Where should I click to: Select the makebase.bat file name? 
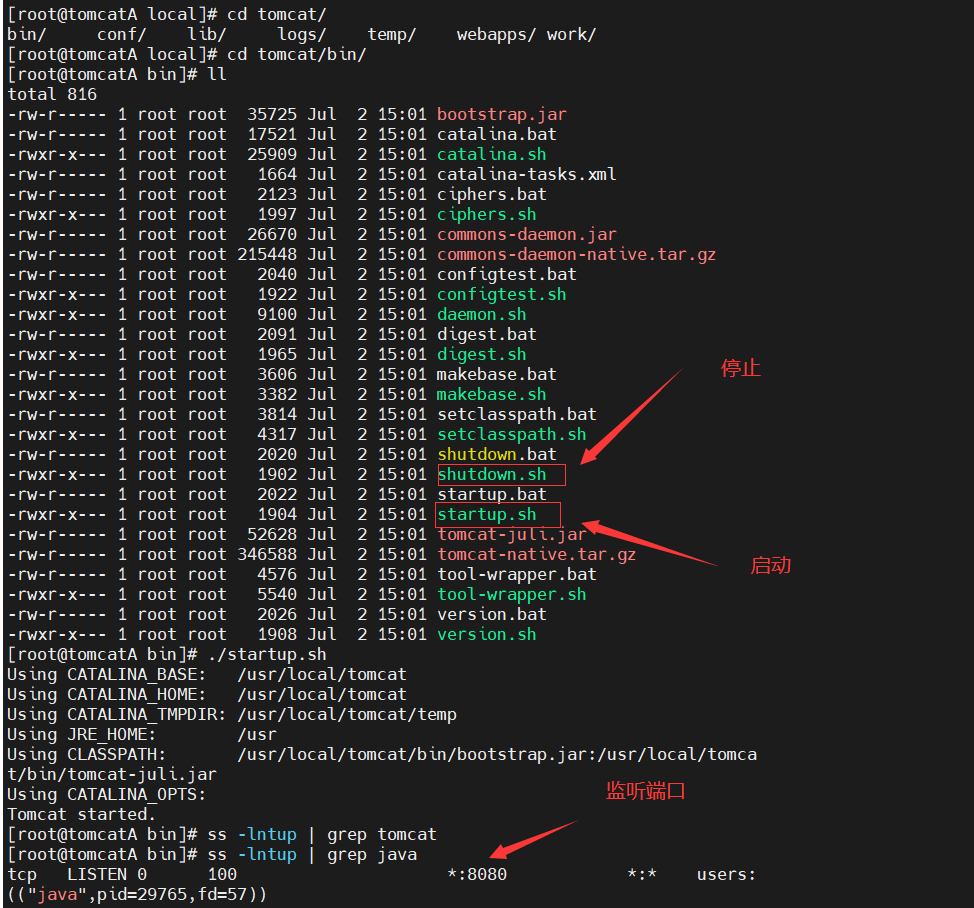tap(497, 375)
